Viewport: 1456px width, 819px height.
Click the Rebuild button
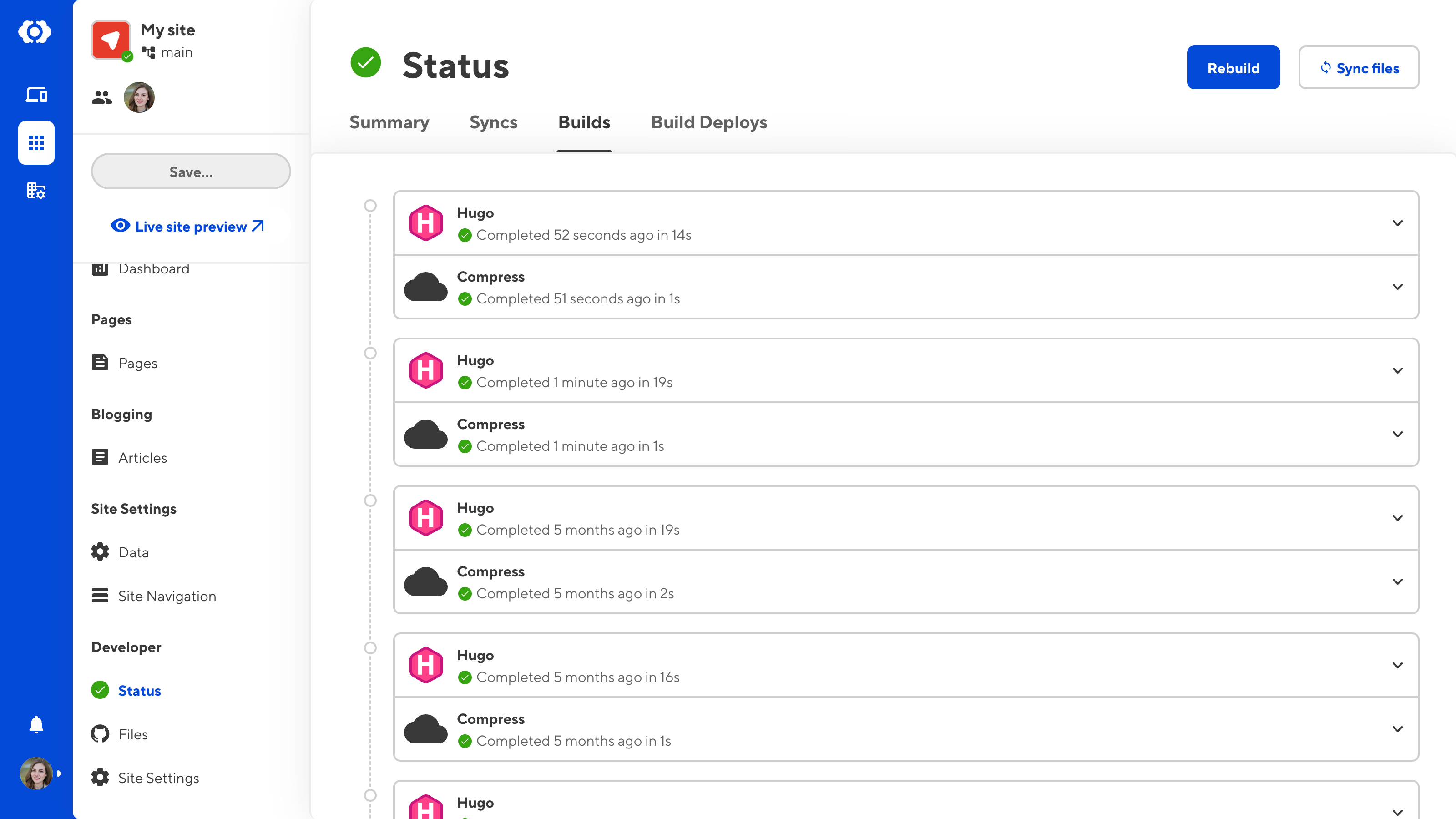point(1233,67)
